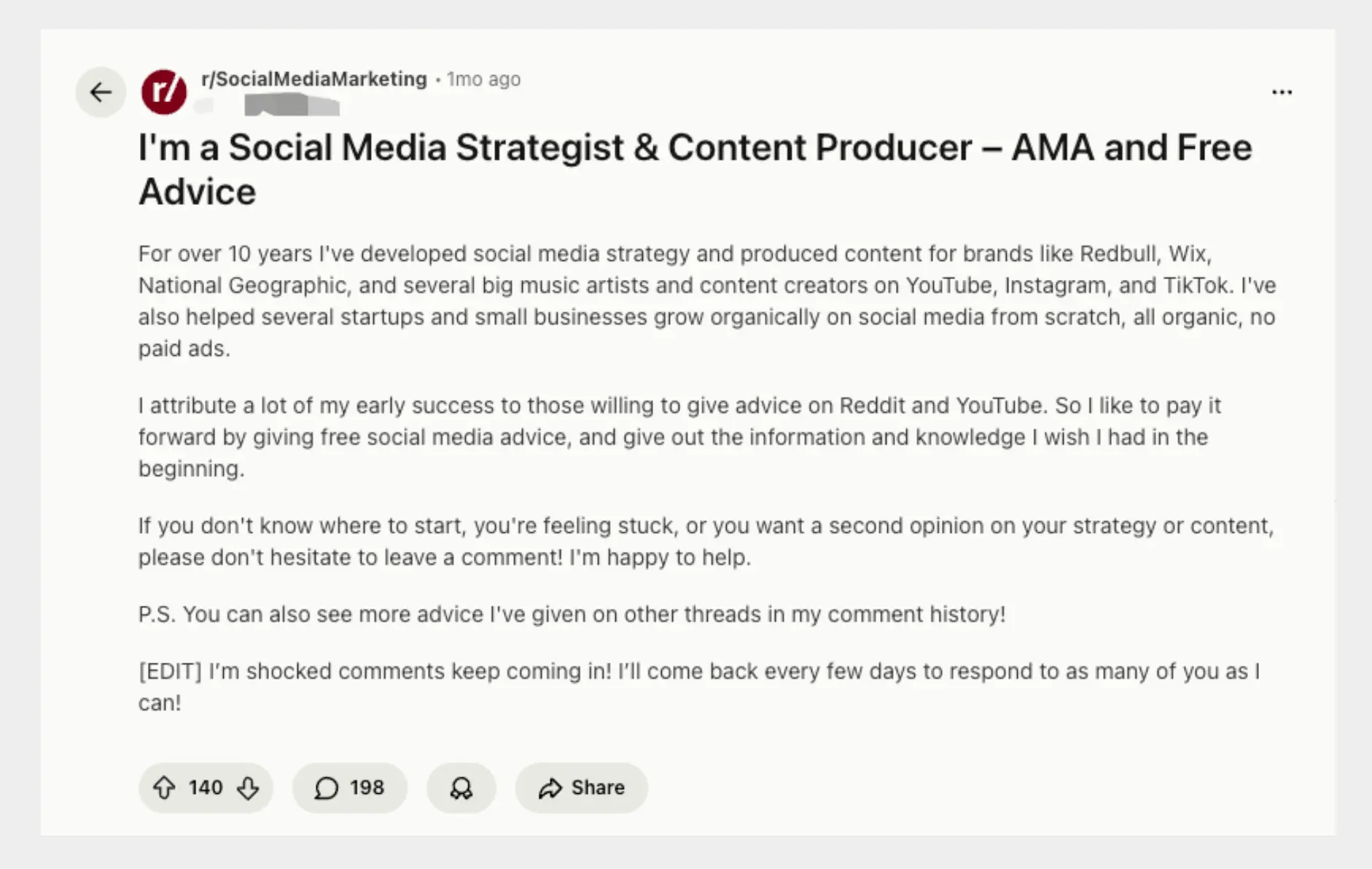
Task: Open comments by clicking the 198 pill
Action: click(350, 788)
